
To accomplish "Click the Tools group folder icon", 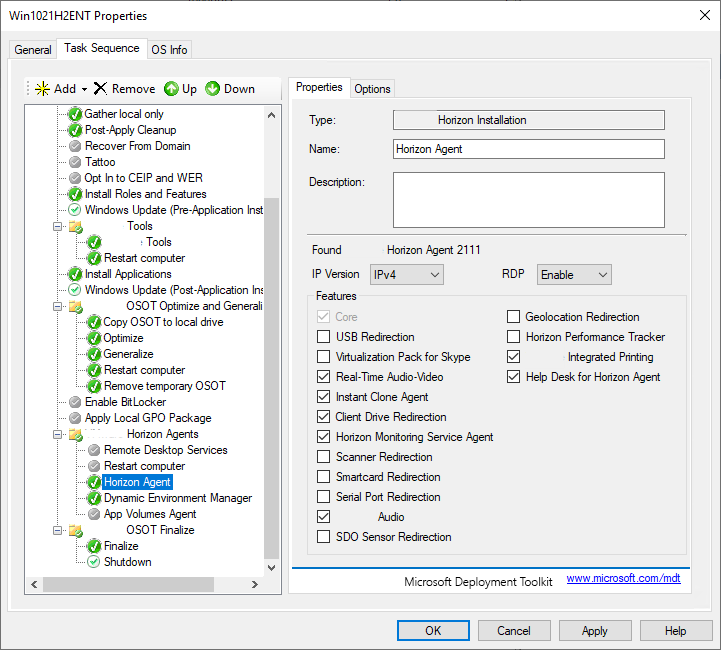I will (x=75, y=226).
